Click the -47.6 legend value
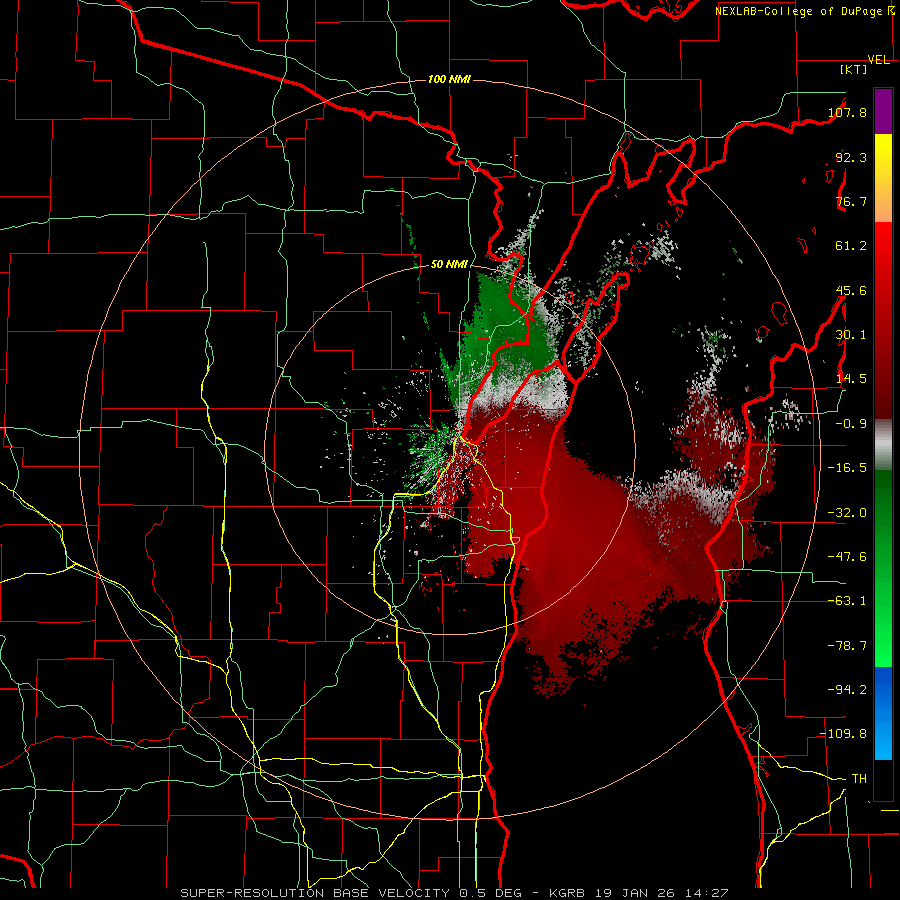The image size is (900, 900). (847, 557)
